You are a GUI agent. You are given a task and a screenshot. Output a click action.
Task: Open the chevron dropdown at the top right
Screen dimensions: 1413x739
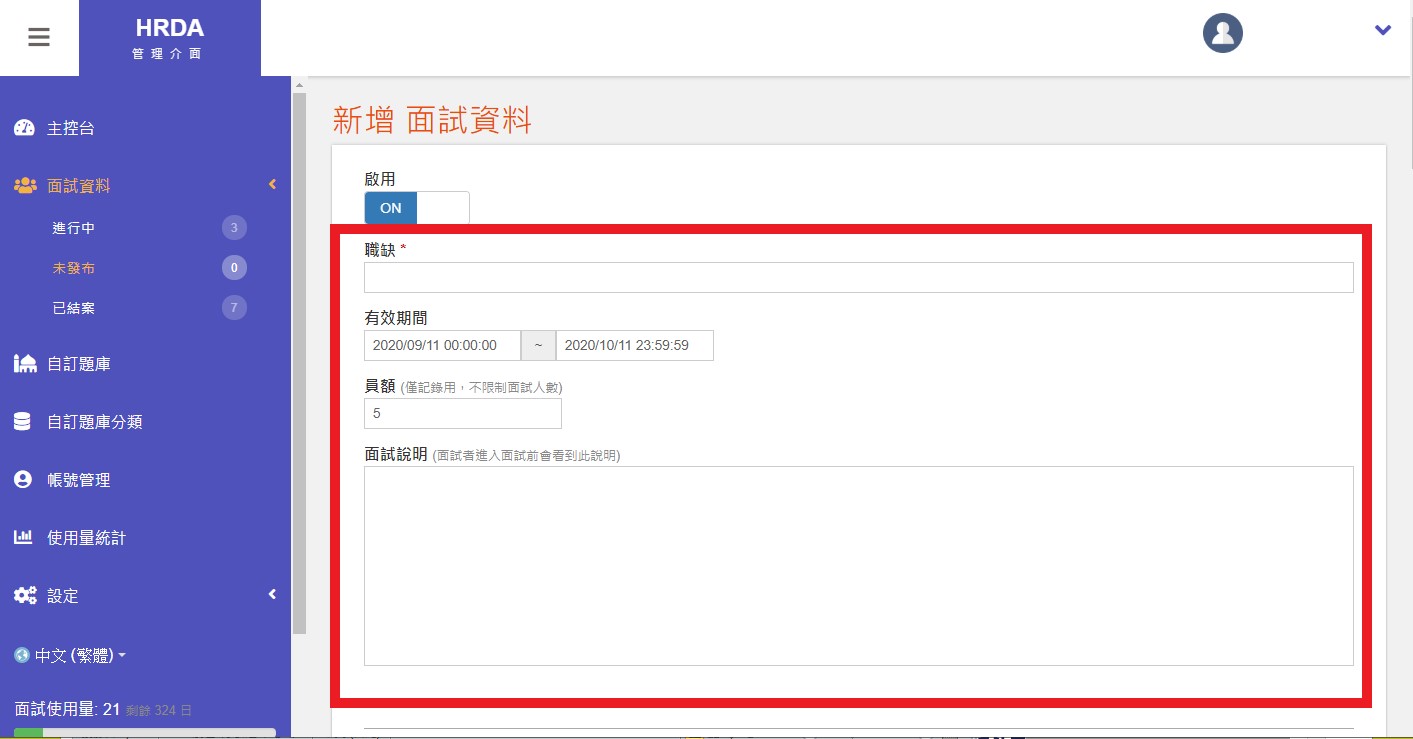coord(1382,30)
